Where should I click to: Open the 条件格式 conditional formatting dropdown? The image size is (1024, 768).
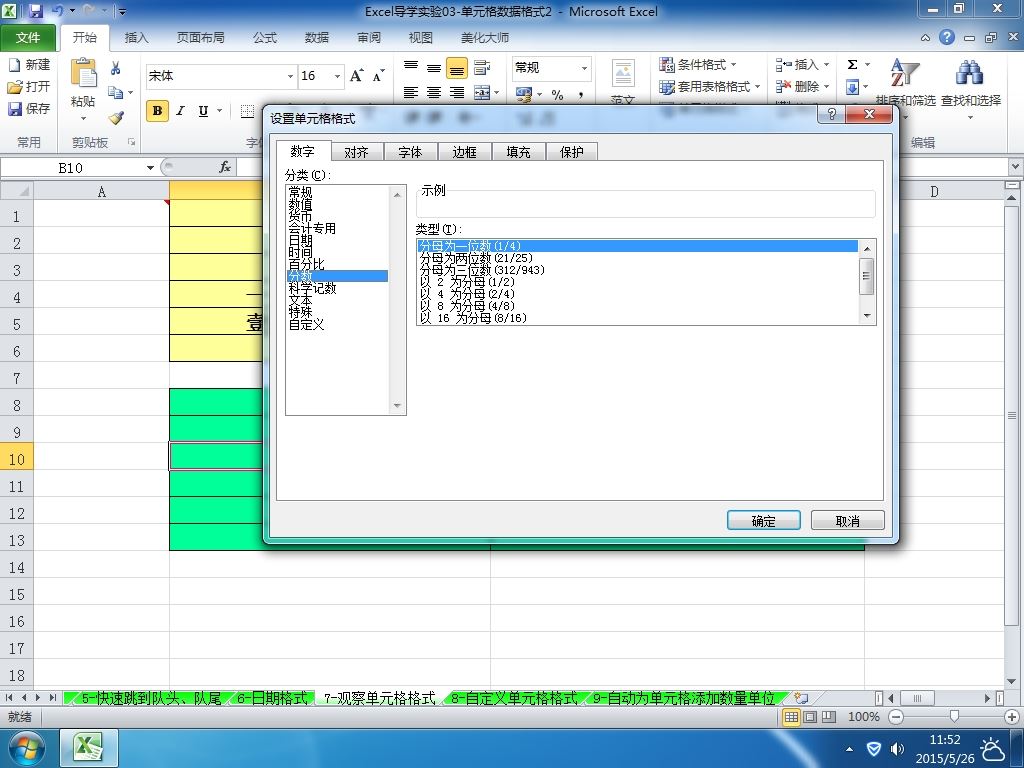697,65
